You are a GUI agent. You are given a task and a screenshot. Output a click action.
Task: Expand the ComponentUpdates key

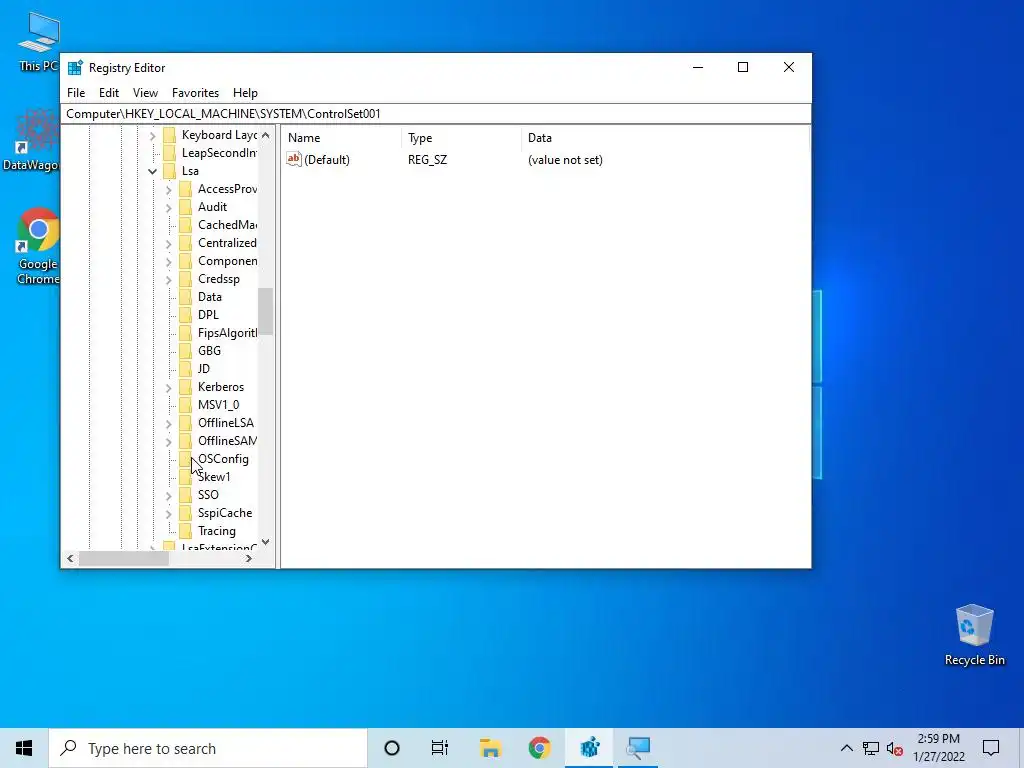coord(168,261)
